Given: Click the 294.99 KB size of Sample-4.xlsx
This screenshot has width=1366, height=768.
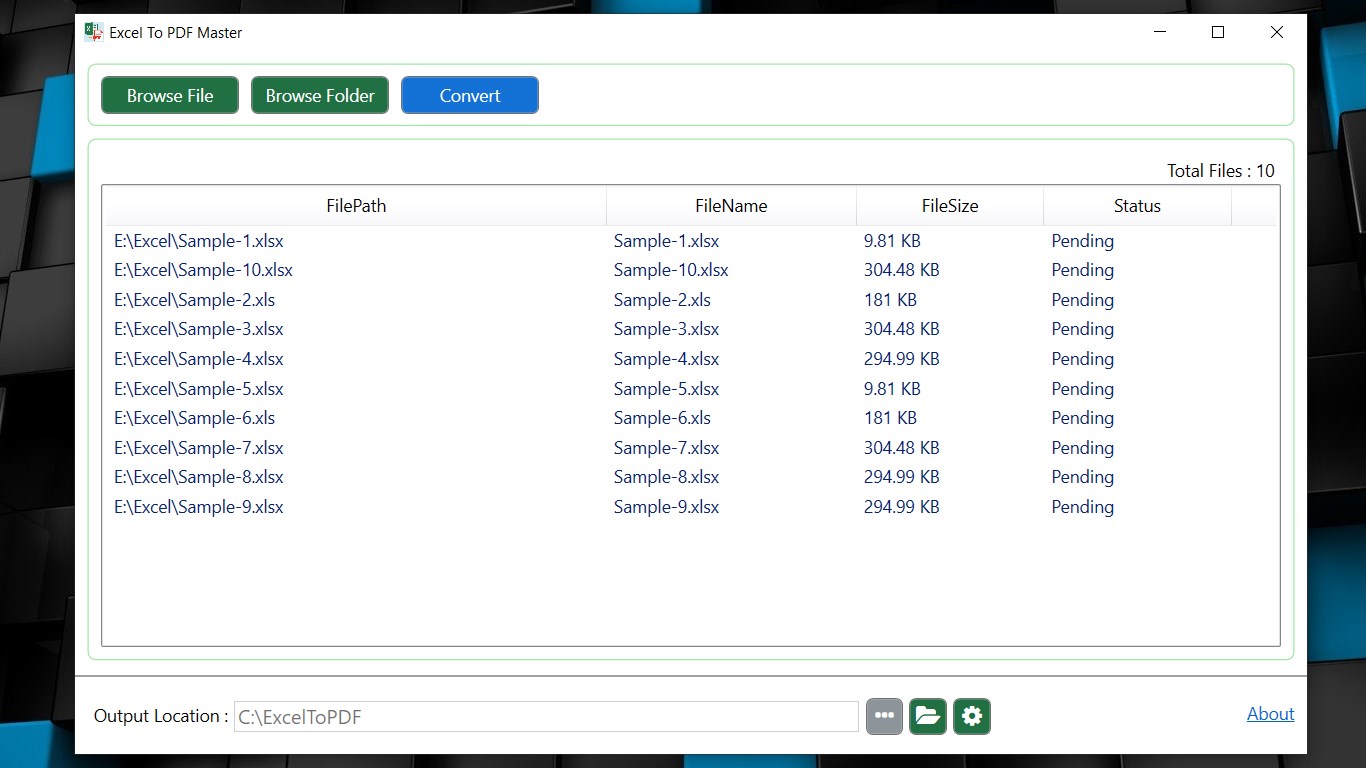Looking at the screenshot, I should click(902, 359).
